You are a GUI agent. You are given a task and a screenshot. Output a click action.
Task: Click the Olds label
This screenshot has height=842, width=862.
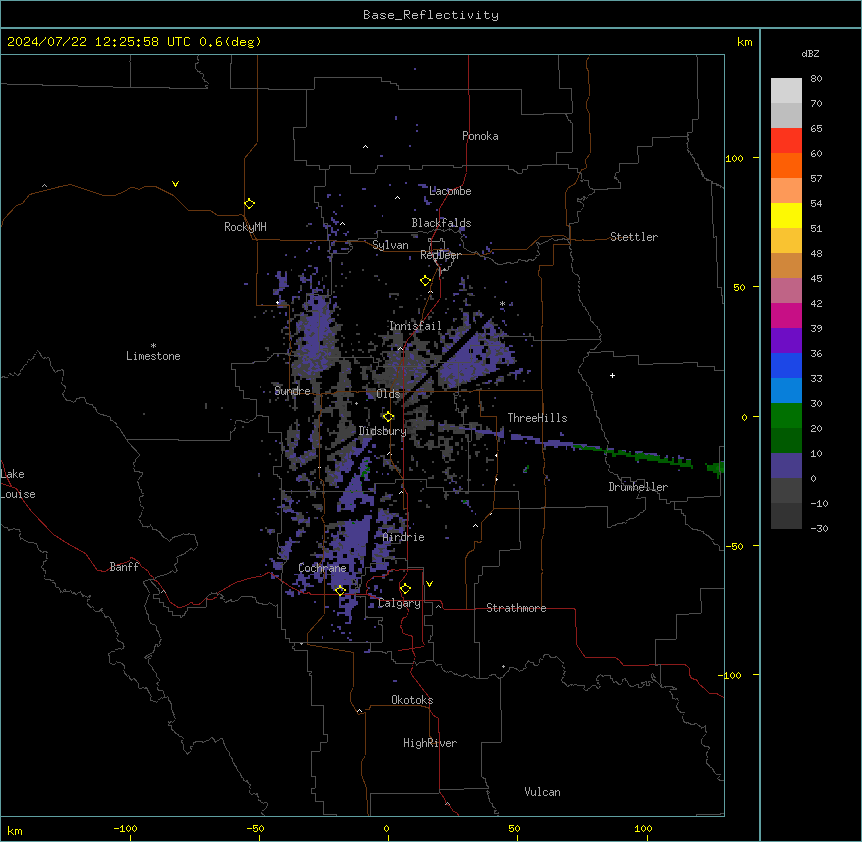click(388, 394)
